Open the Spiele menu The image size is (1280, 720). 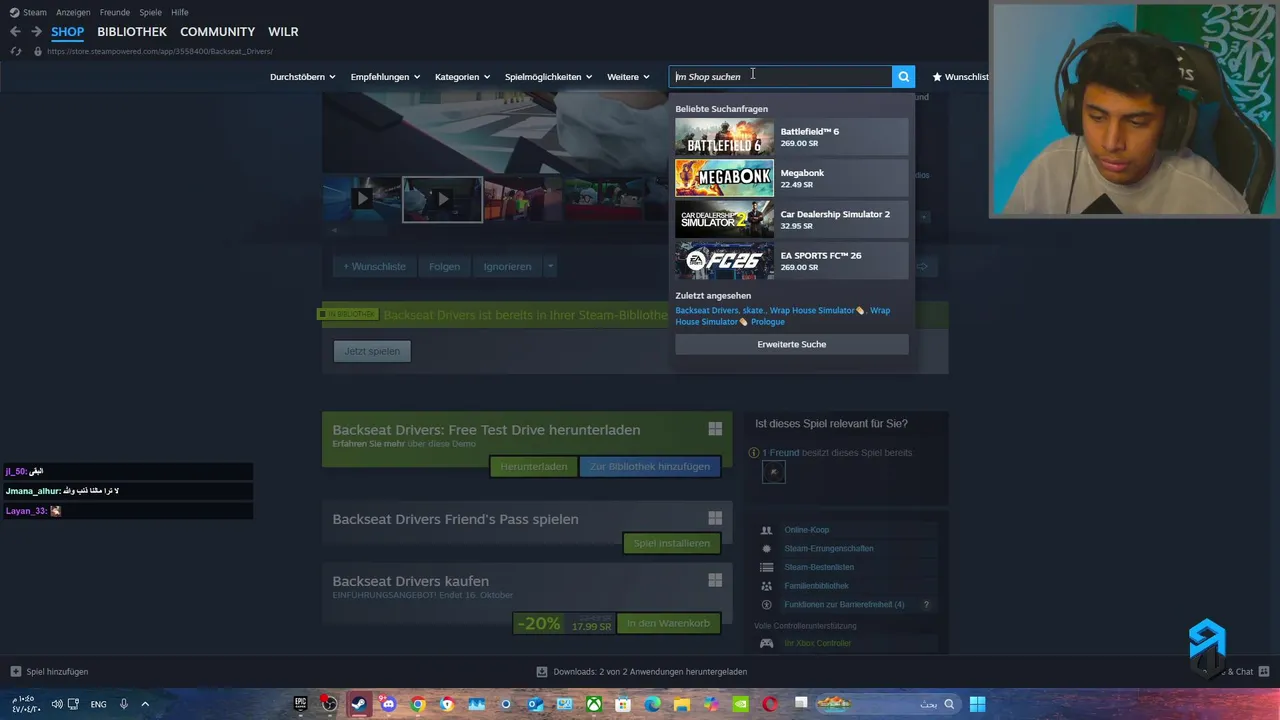(x=150, y=12)
